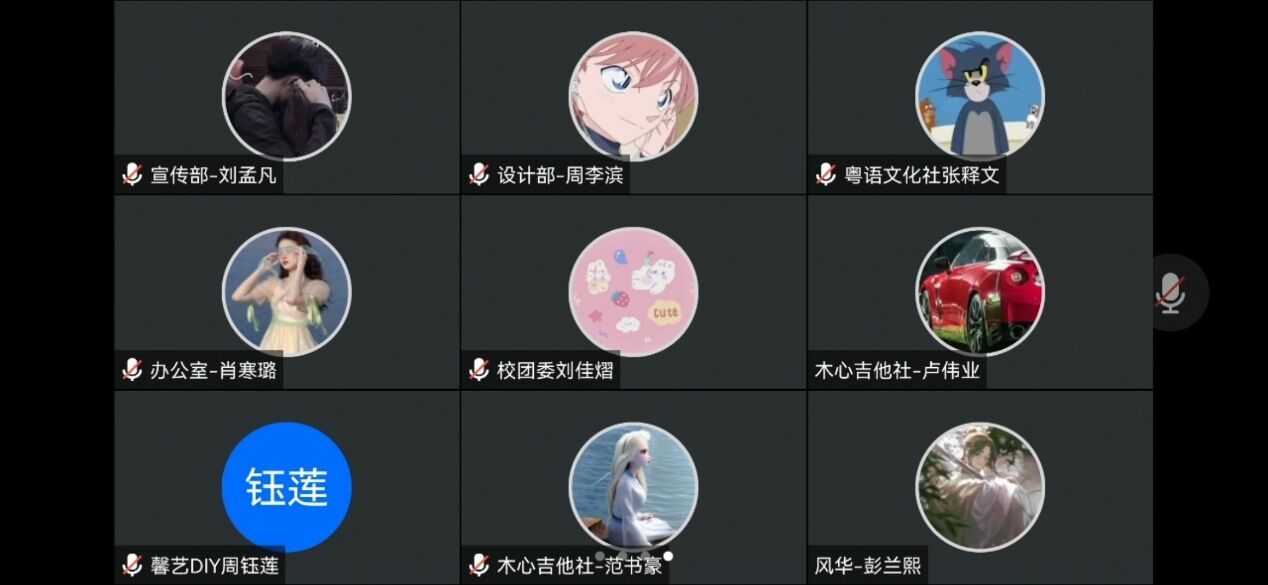
Task: Click the name label 木心吉他社-卢伟业
Action: coord(897,371)
